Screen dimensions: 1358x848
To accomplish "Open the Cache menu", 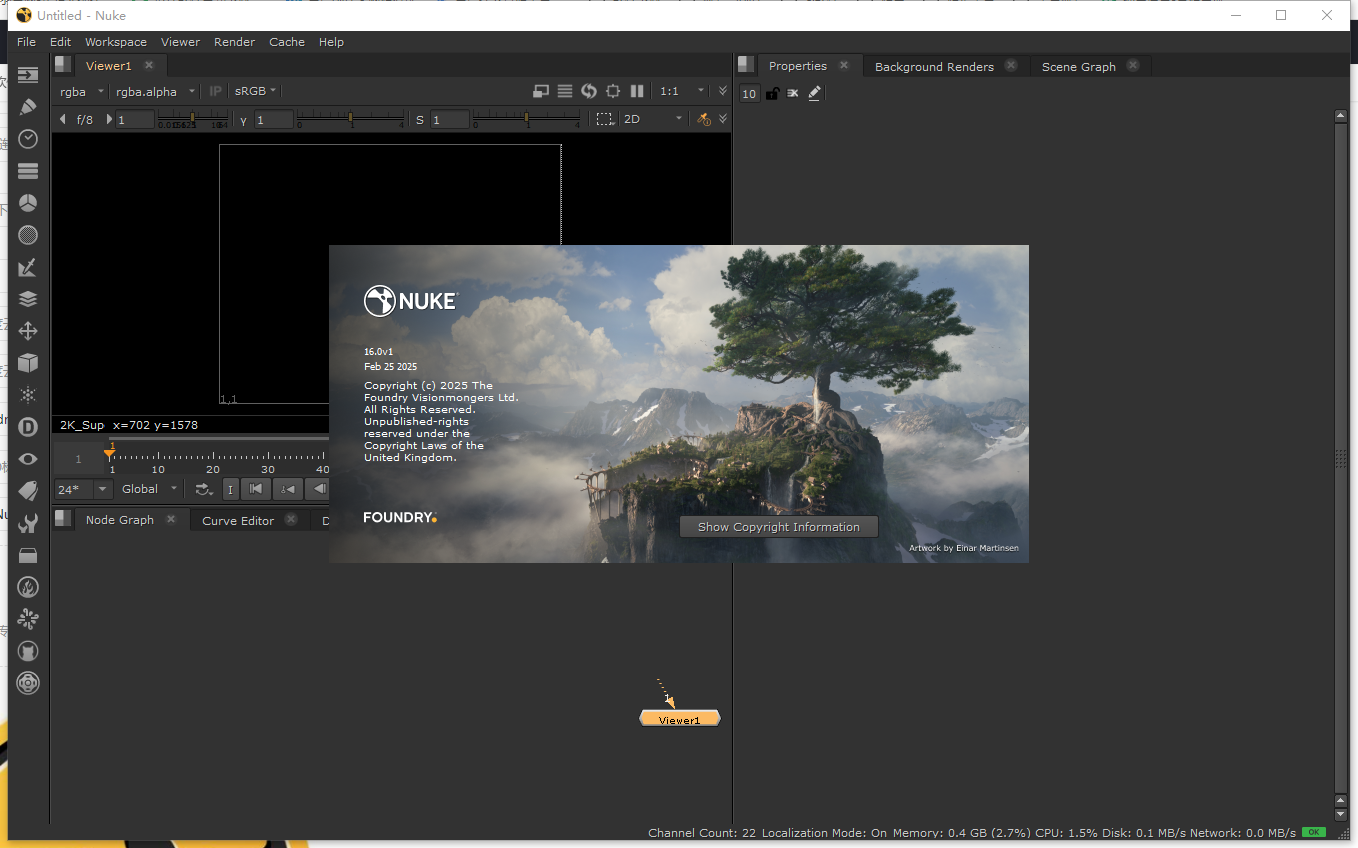I will (287, 42).
